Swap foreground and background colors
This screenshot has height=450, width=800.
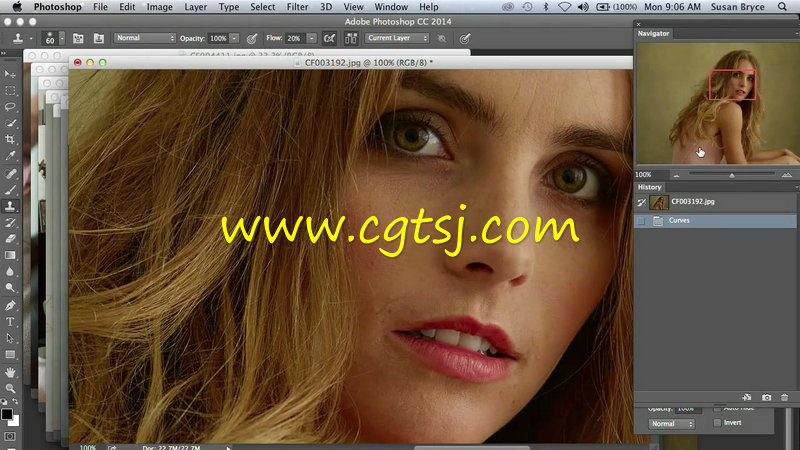pyautogui.click(x=15, y=402)
